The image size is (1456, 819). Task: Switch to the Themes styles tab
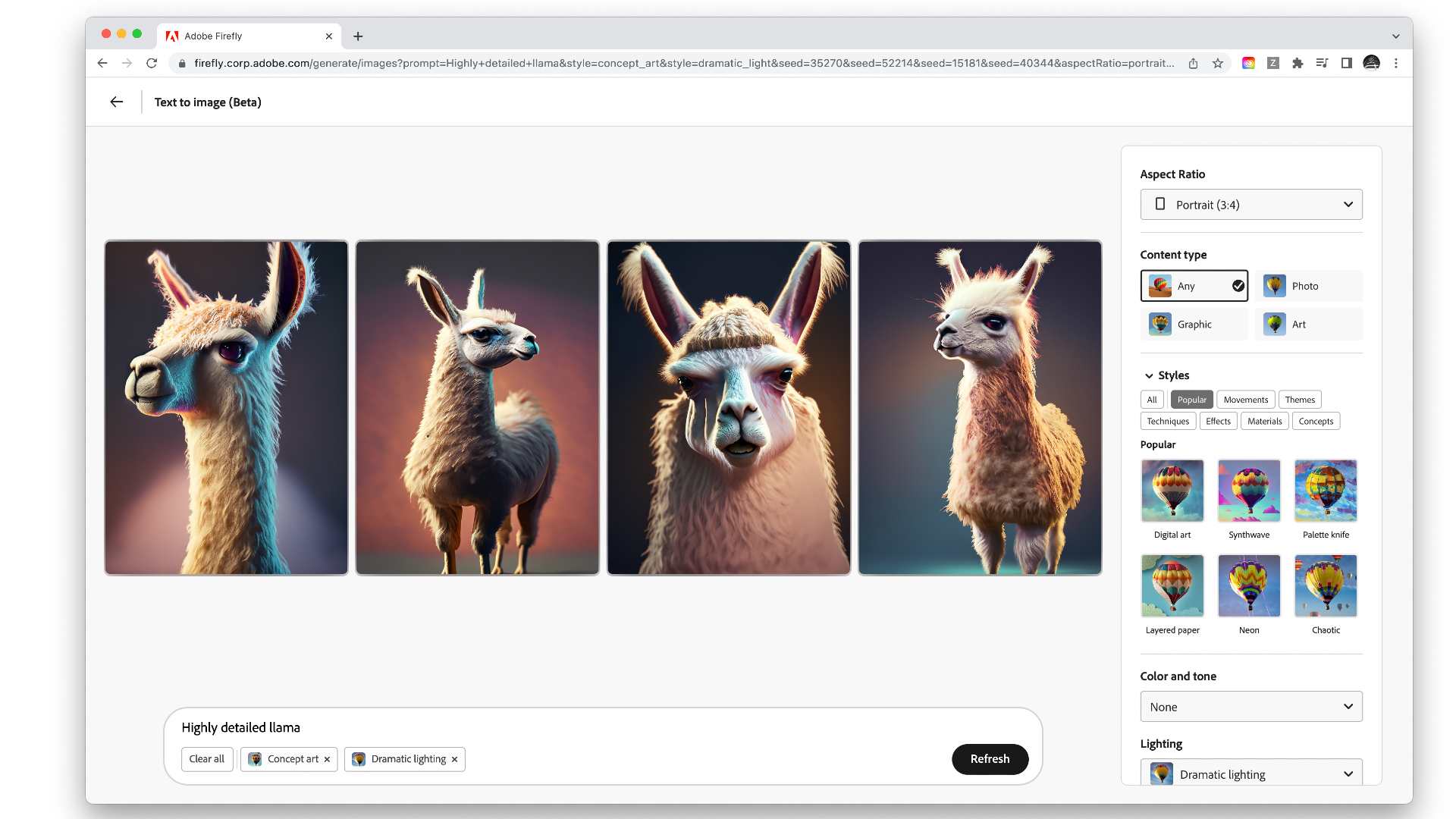click(1300, 400)
